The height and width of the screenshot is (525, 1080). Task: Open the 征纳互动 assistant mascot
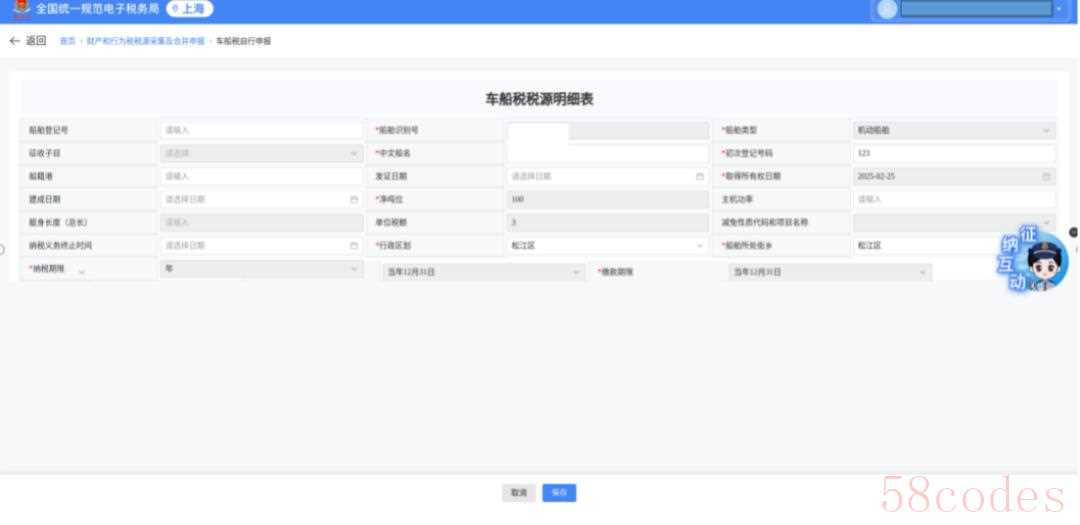[1033, 262]
